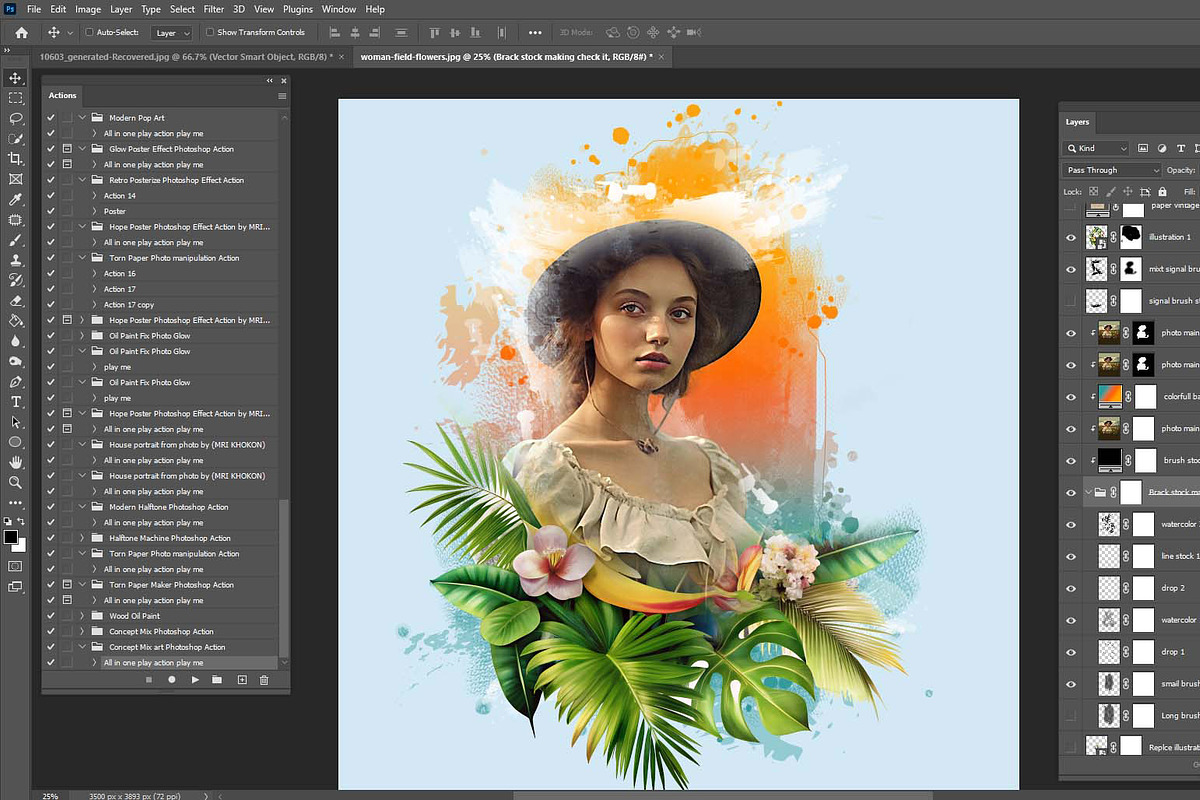The height and width of the screenshot is (800, 1200).
Task: Open the Window menu
Action: [339, 9]
